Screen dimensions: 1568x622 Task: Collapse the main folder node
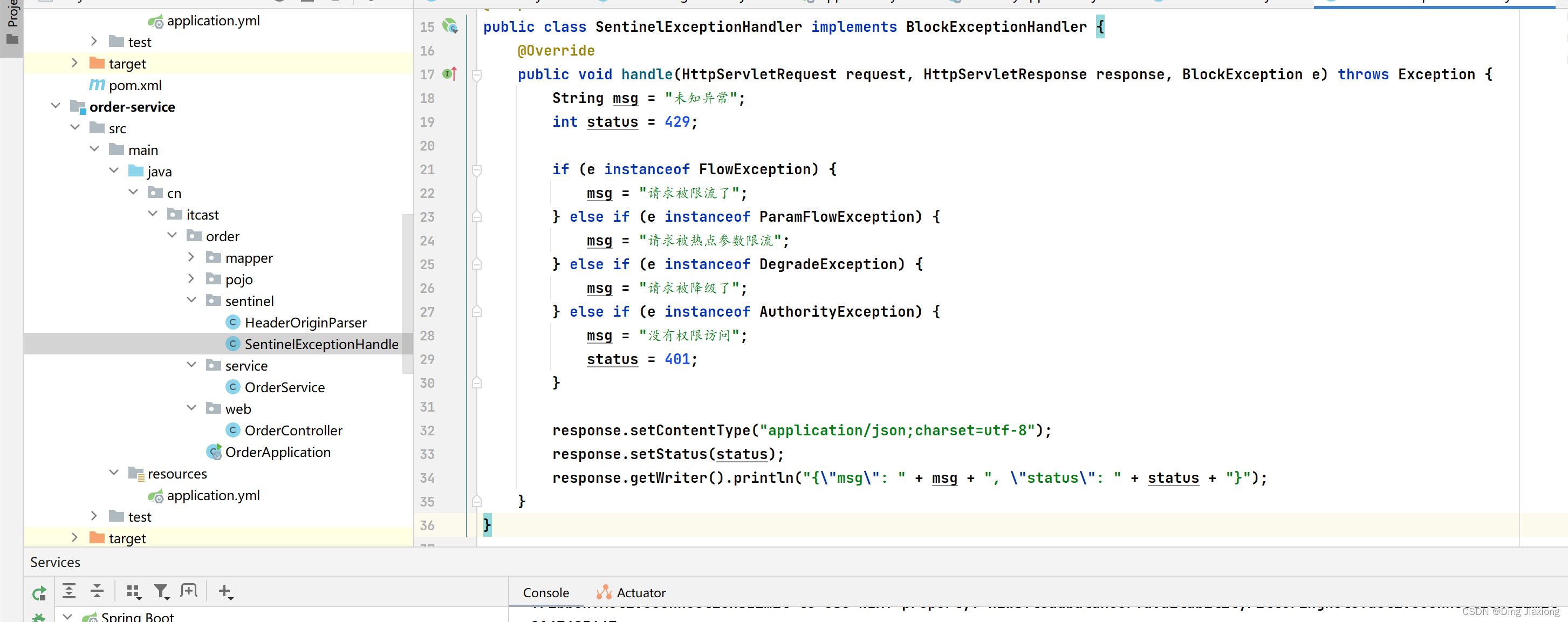95,149
